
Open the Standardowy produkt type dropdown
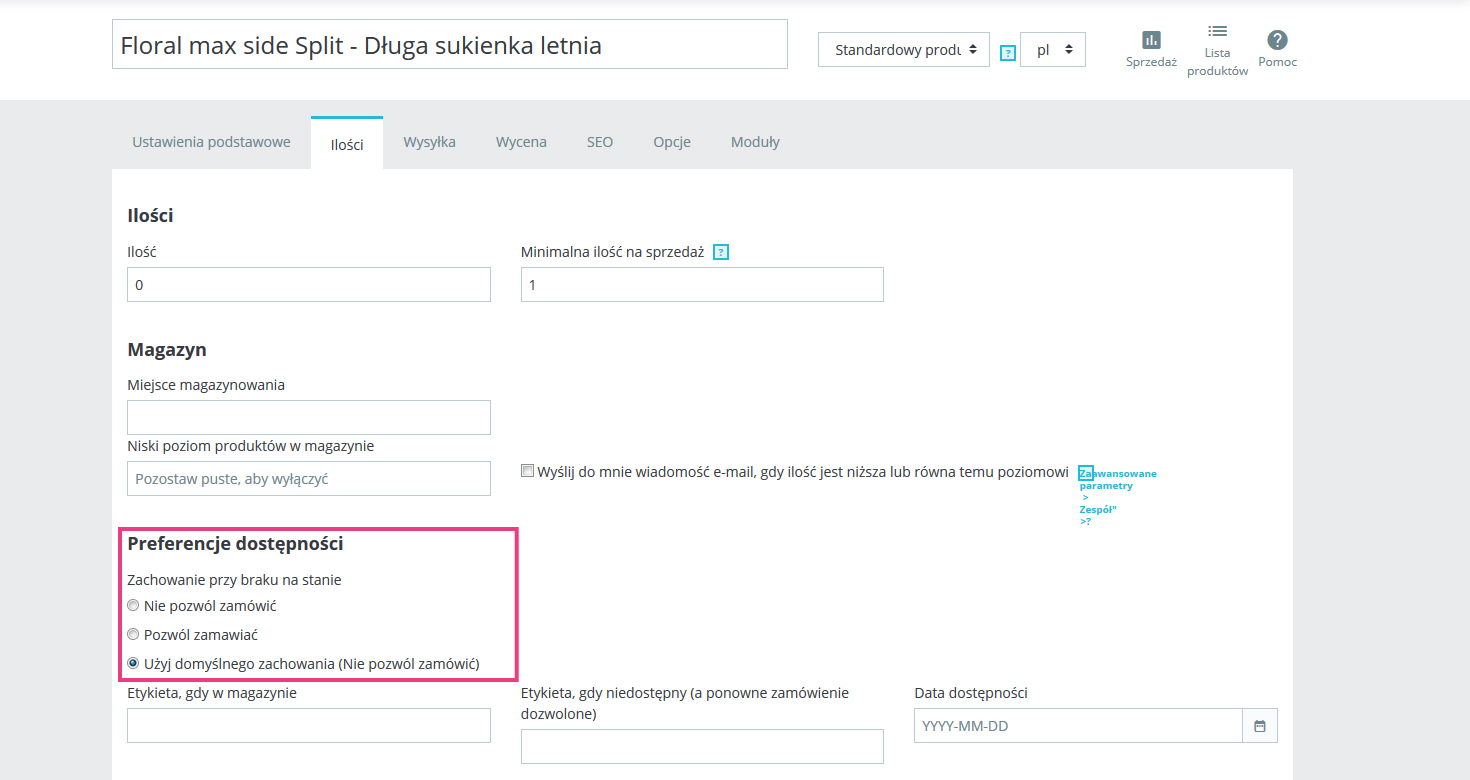[903, 50]
